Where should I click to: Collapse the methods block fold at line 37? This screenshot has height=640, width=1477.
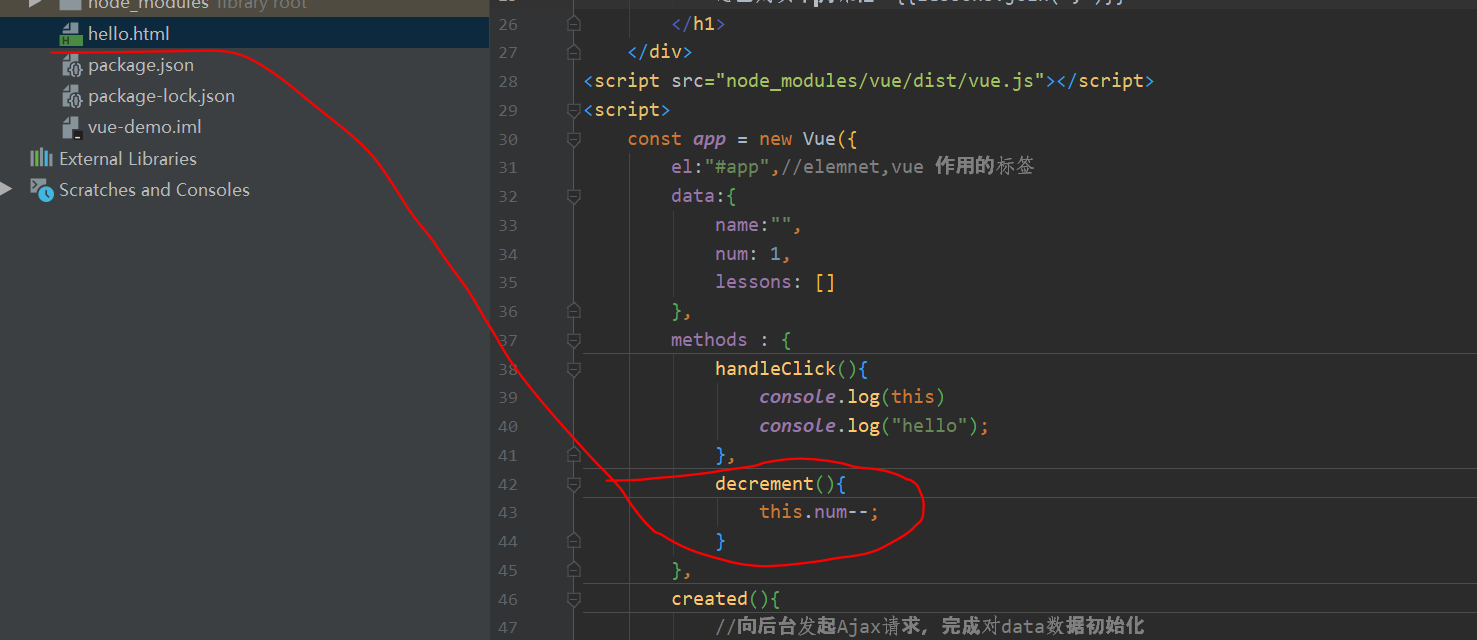pos(572,339)
